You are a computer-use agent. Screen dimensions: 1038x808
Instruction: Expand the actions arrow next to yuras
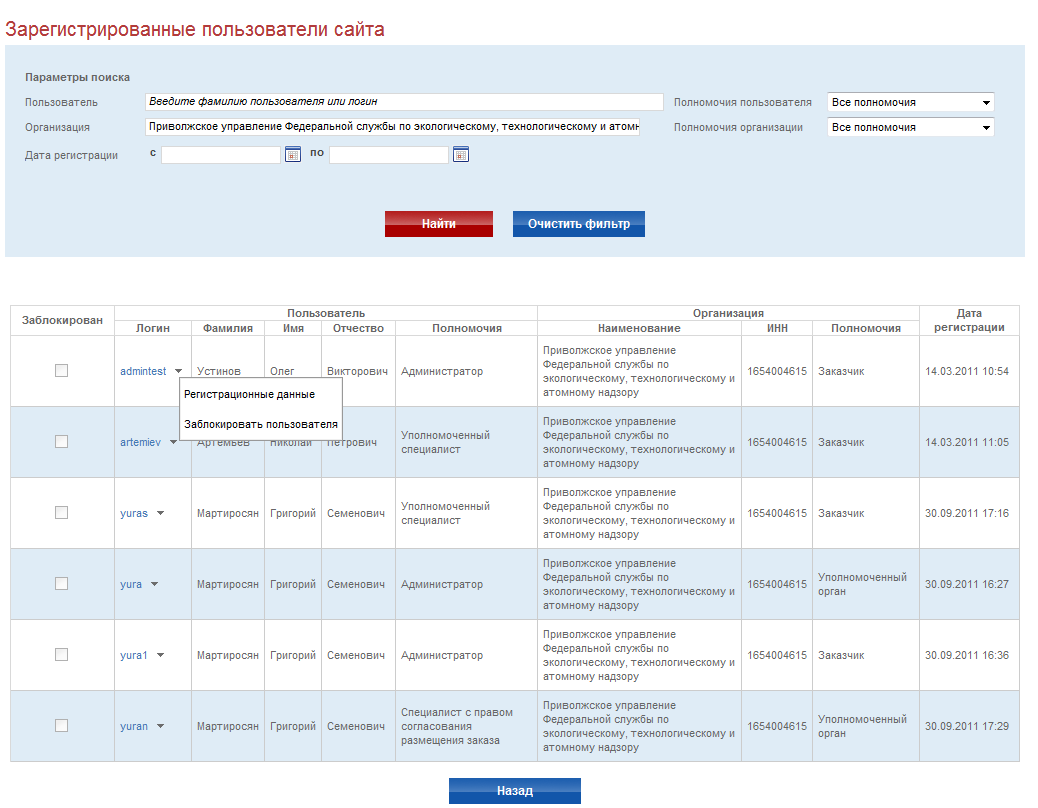click(160, 514)
